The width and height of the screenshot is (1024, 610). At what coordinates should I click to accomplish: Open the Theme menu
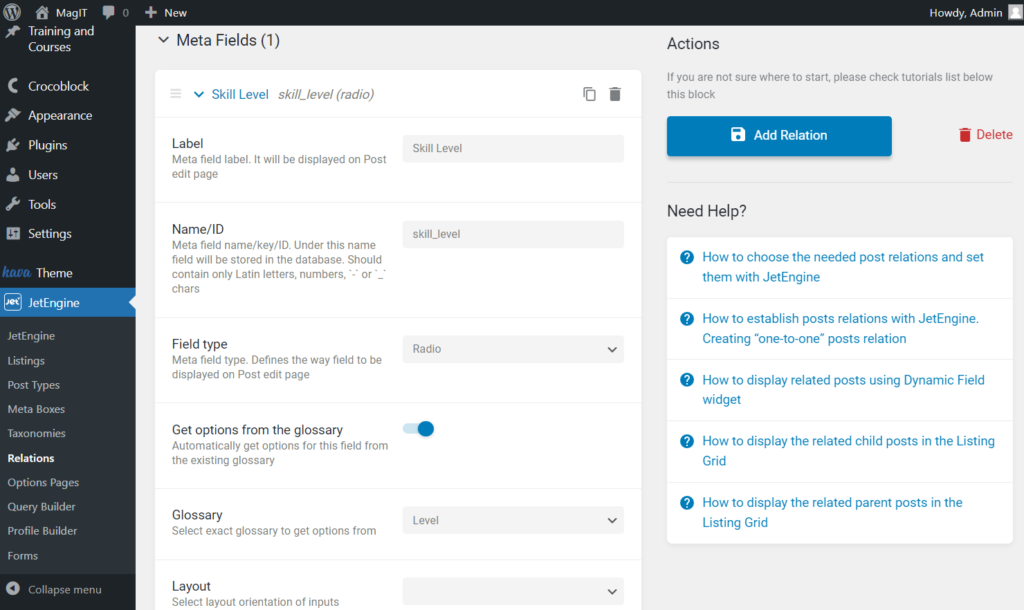point(54,273)
